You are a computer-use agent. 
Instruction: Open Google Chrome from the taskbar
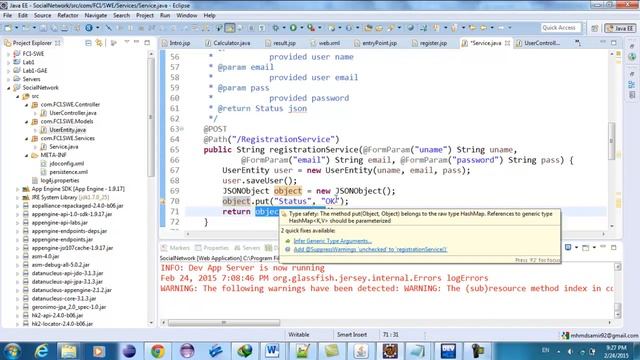coord(158,351)
